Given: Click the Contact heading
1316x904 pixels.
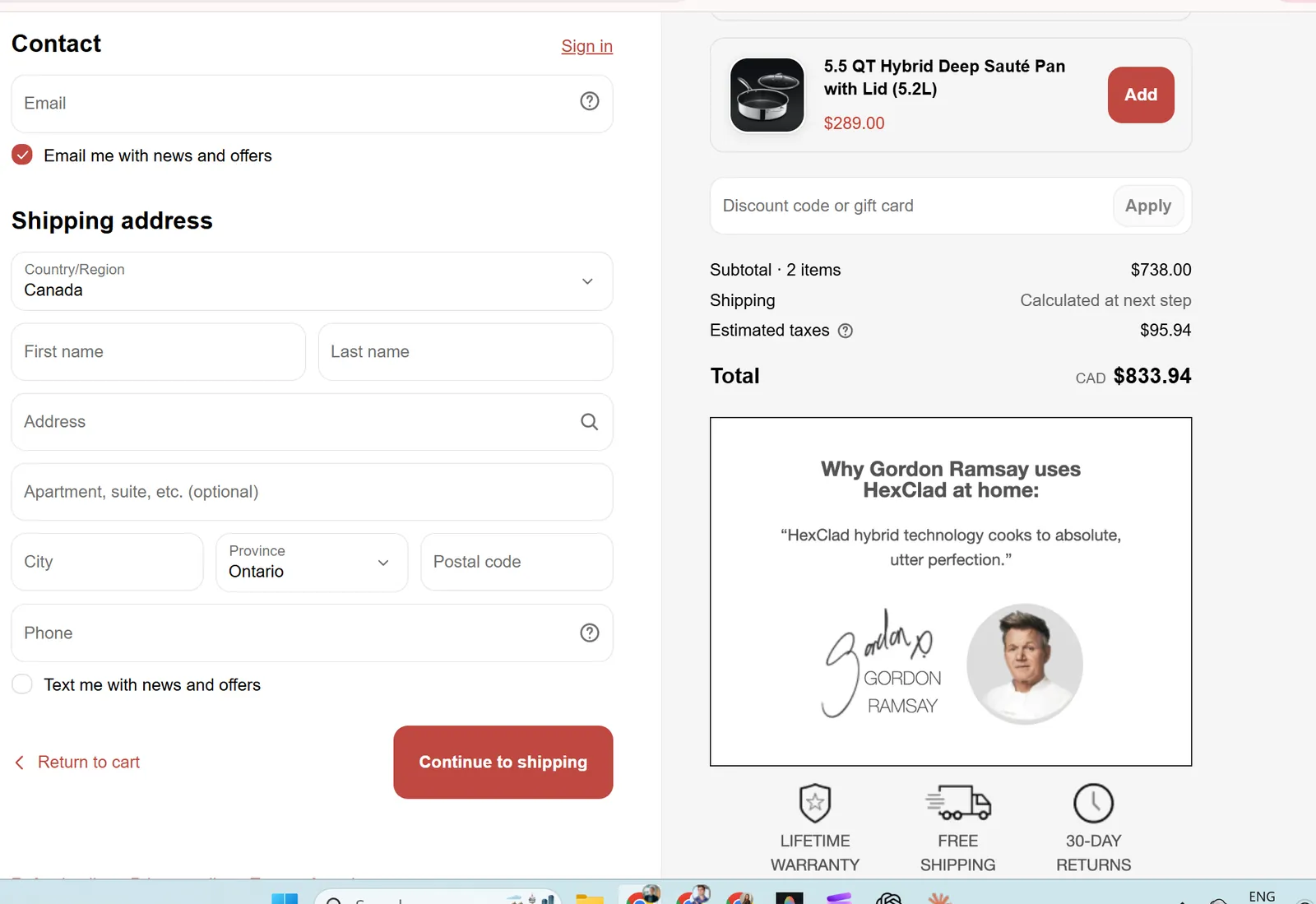Looking at the screenshot, I should 56,44.
